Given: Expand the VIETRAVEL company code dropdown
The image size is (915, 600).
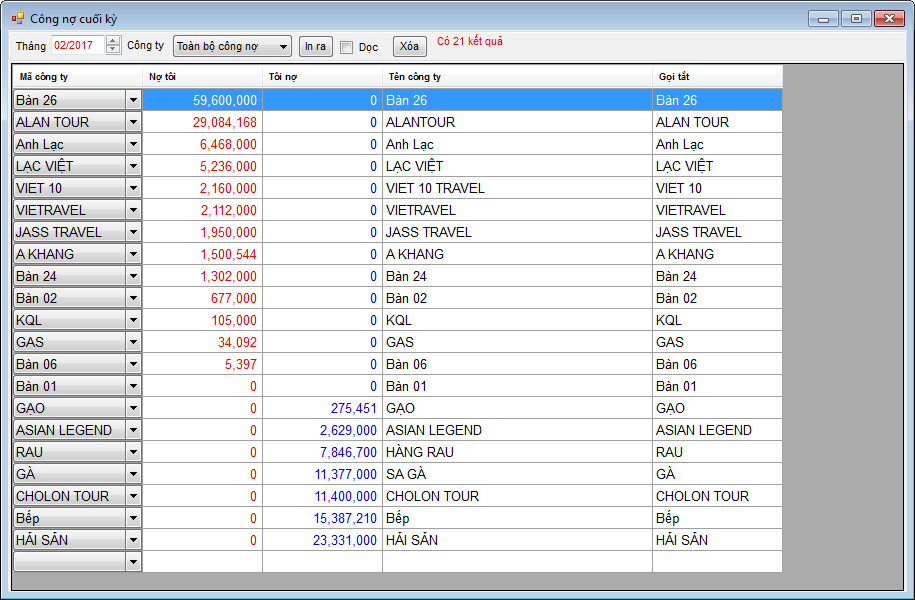Looking at the screenshot, I should click(x=133, y=210).
